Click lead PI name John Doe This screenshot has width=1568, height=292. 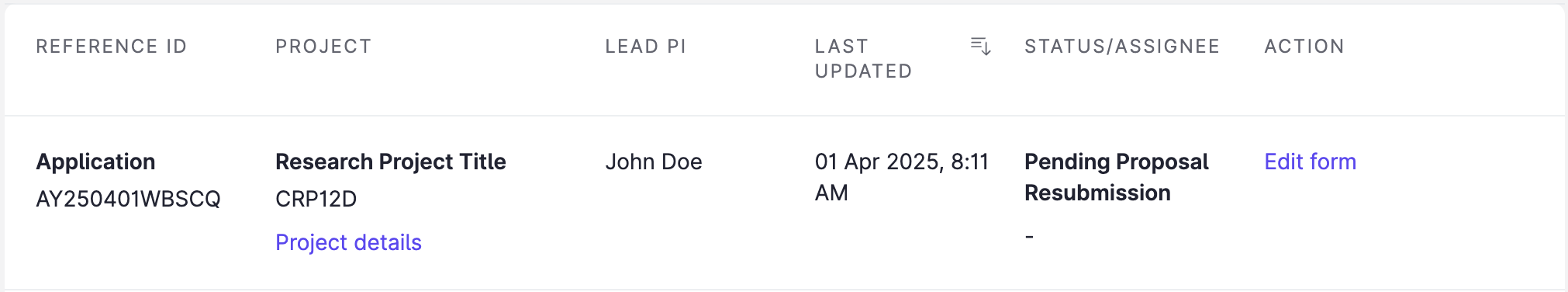(654, 162)
